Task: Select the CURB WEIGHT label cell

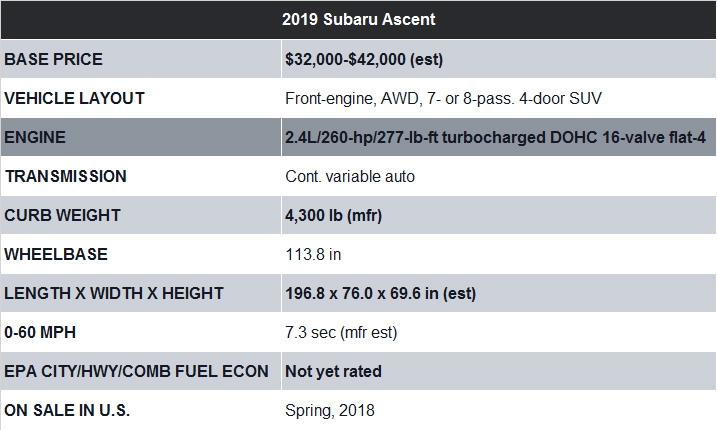Action: [x=141, y=215]
